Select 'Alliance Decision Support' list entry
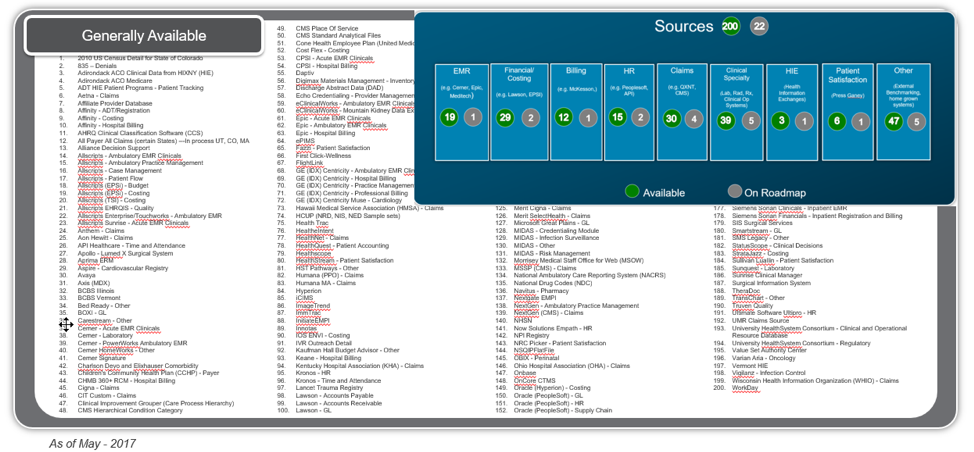 (114, 148)
